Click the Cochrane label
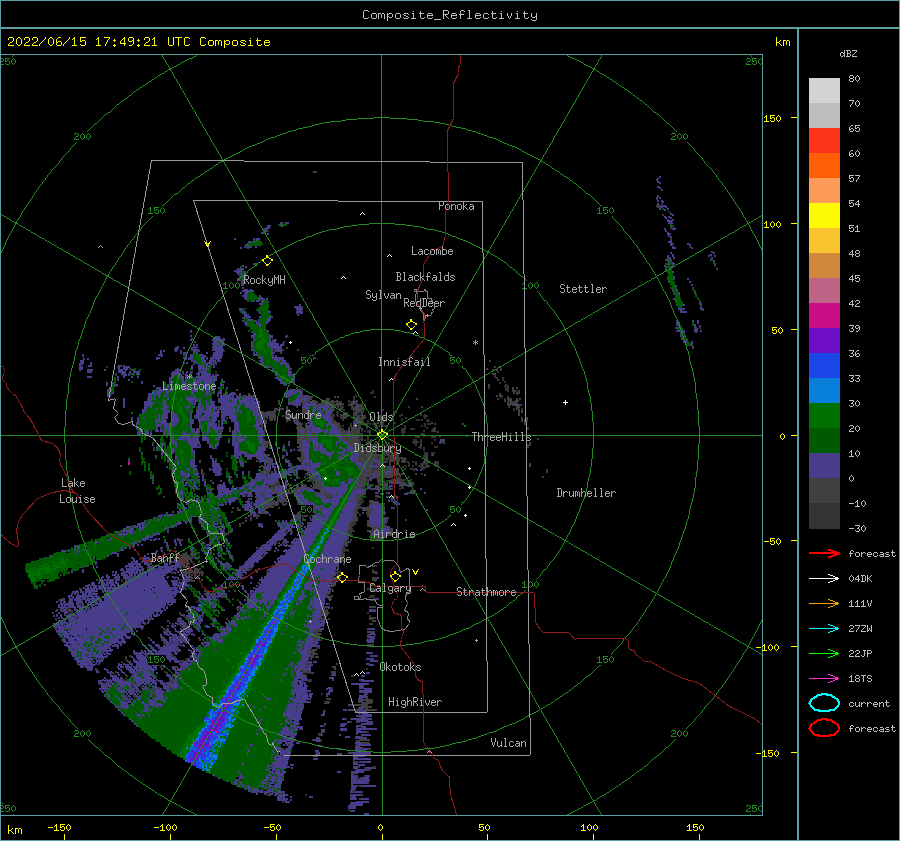900x841 pixels. tap(327, 559)
